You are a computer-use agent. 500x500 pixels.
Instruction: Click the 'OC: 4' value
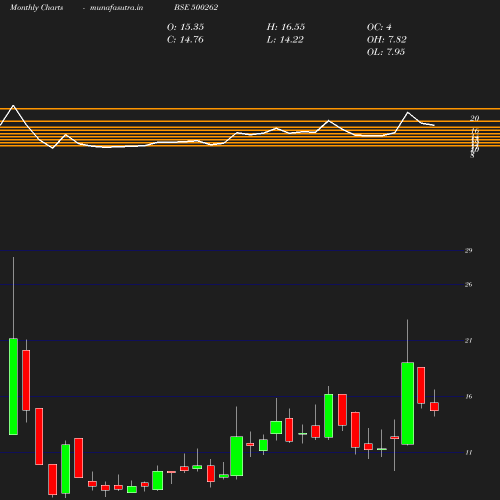tap(379, 27)
